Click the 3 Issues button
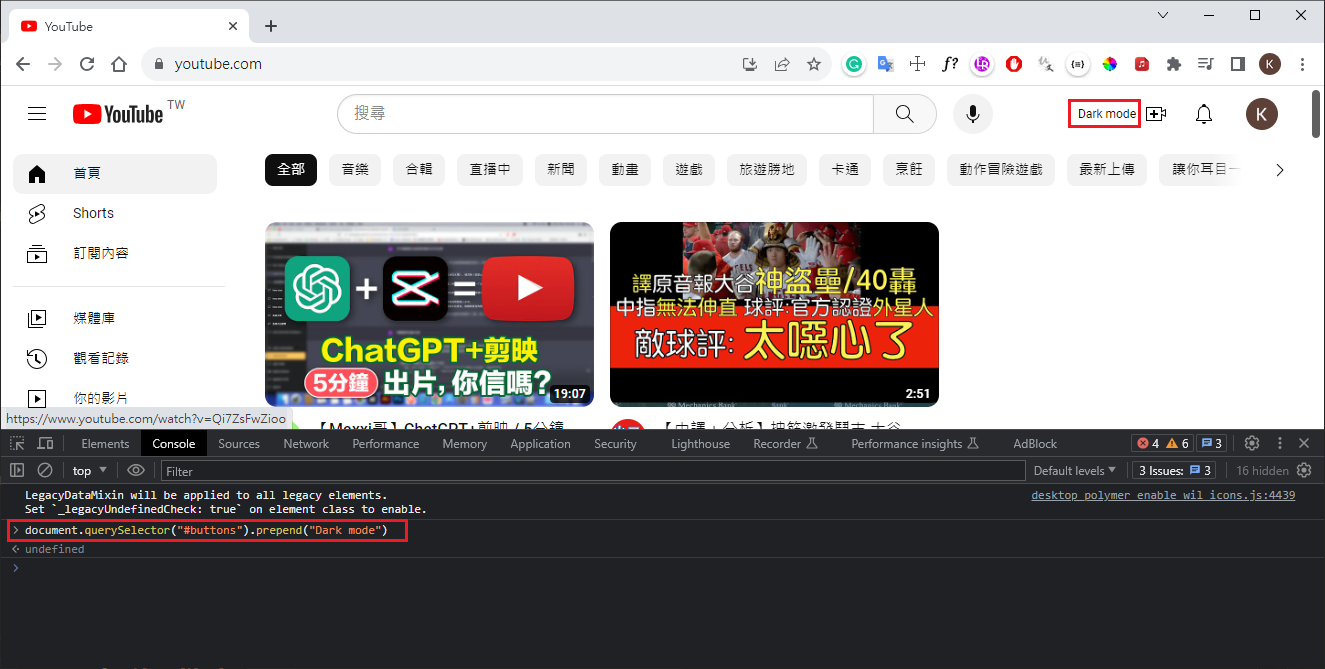Image resolution: width=1325 pixels, height=669 pixels. coord(1175,470)
